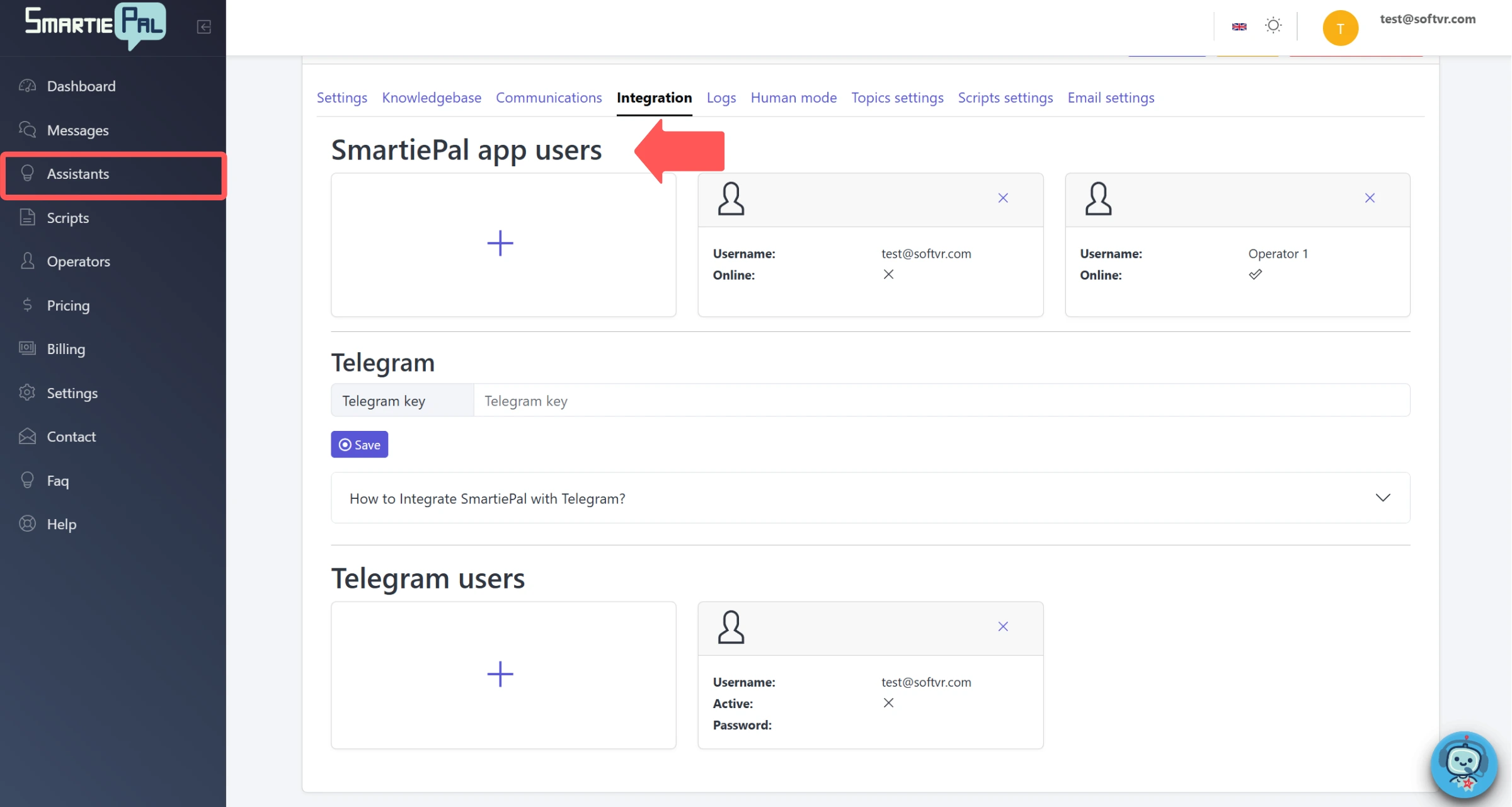
Task: Click the orange T user avatar
Action: 1339,28
